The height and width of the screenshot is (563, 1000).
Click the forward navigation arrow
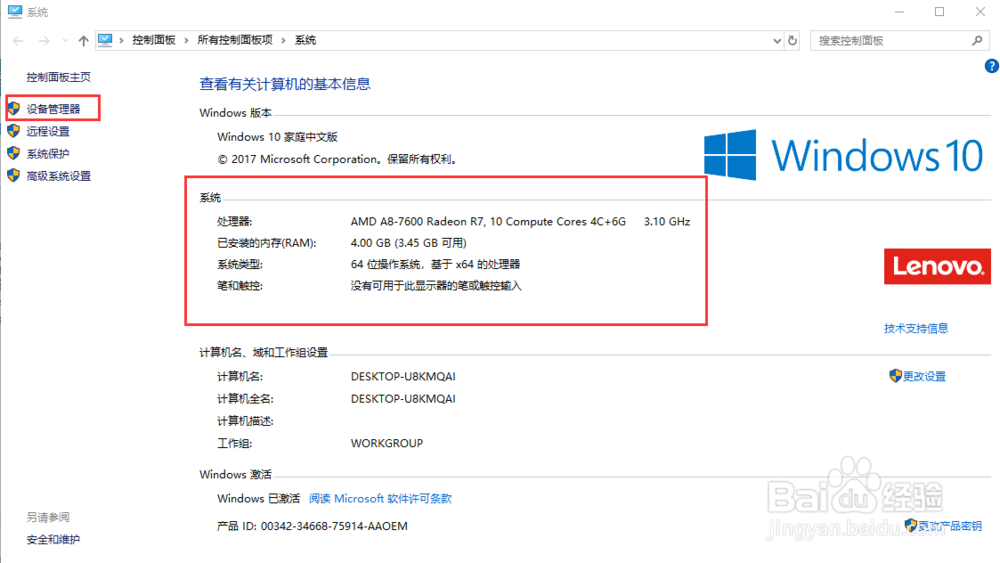tap(44, 41)
